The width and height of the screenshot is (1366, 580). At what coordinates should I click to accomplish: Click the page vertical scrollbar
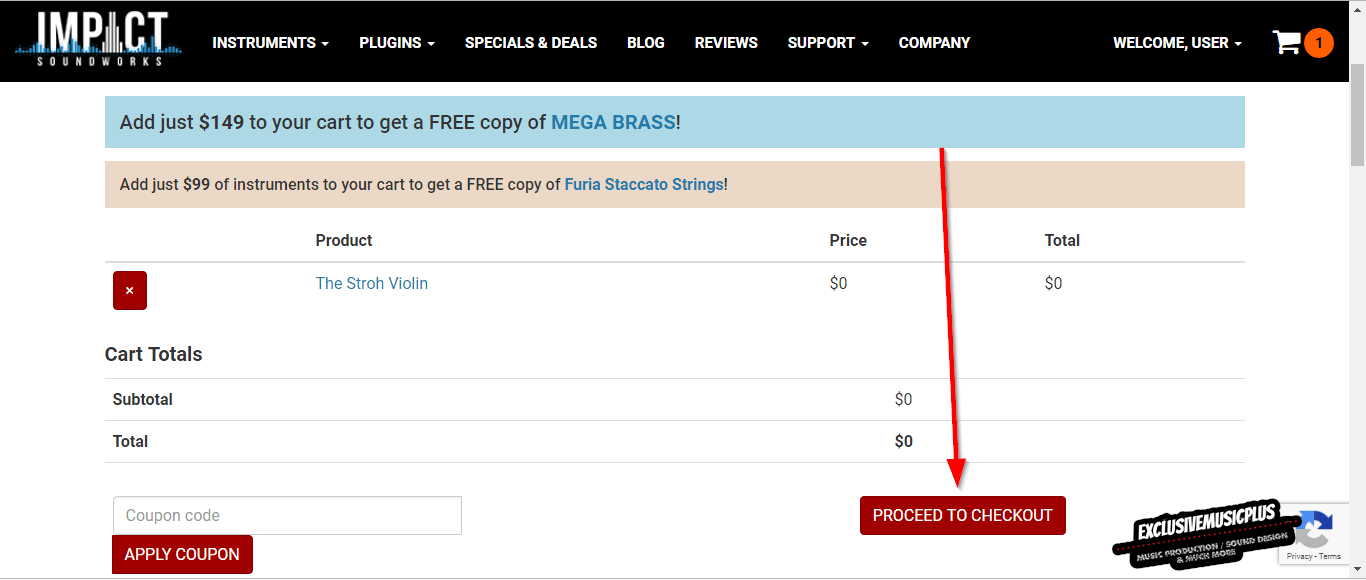tap(1357, 300)
